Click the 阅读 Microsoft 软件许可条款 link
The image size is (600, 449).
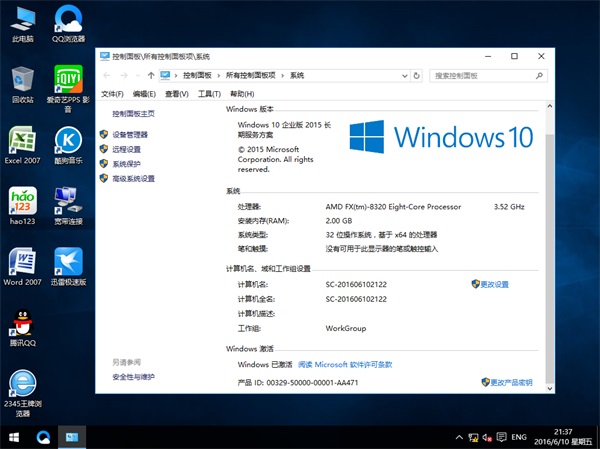(x=345, y=365)
